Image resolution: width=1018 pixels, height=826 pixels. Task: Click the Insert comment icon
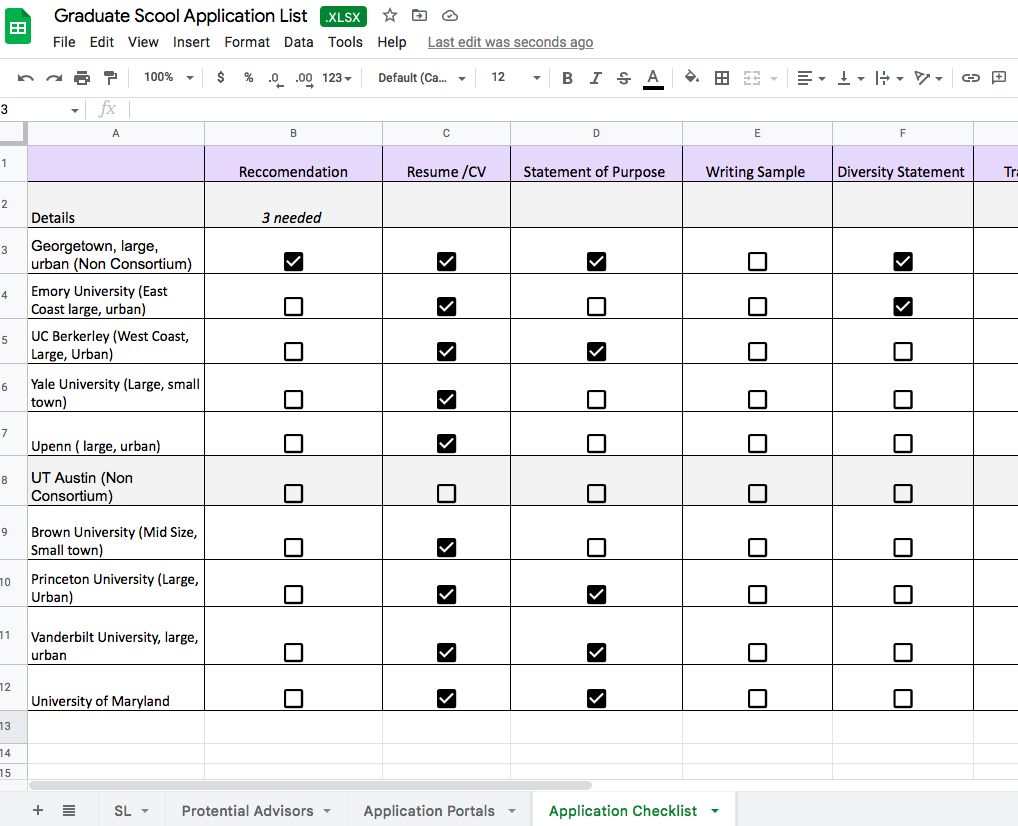coord(996,77)
